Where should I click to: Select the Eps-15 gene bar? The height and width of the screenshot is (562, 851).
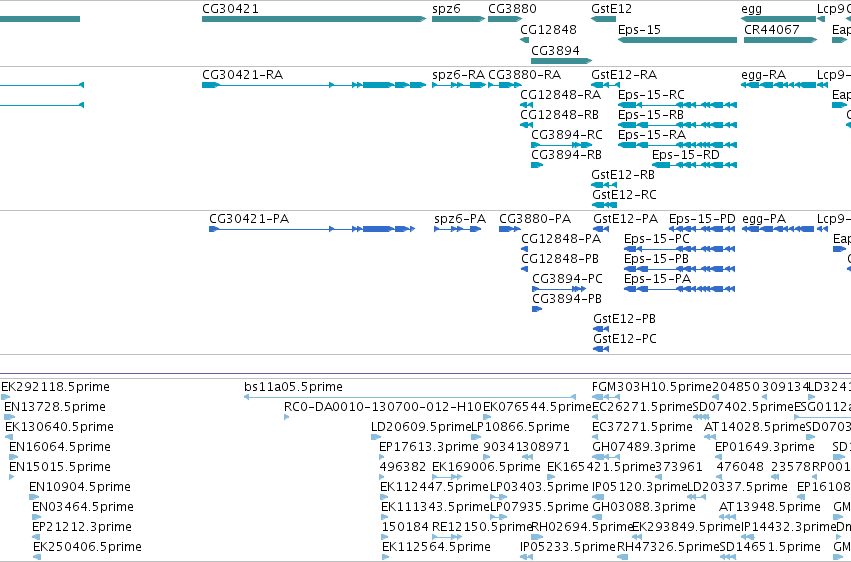677,40
